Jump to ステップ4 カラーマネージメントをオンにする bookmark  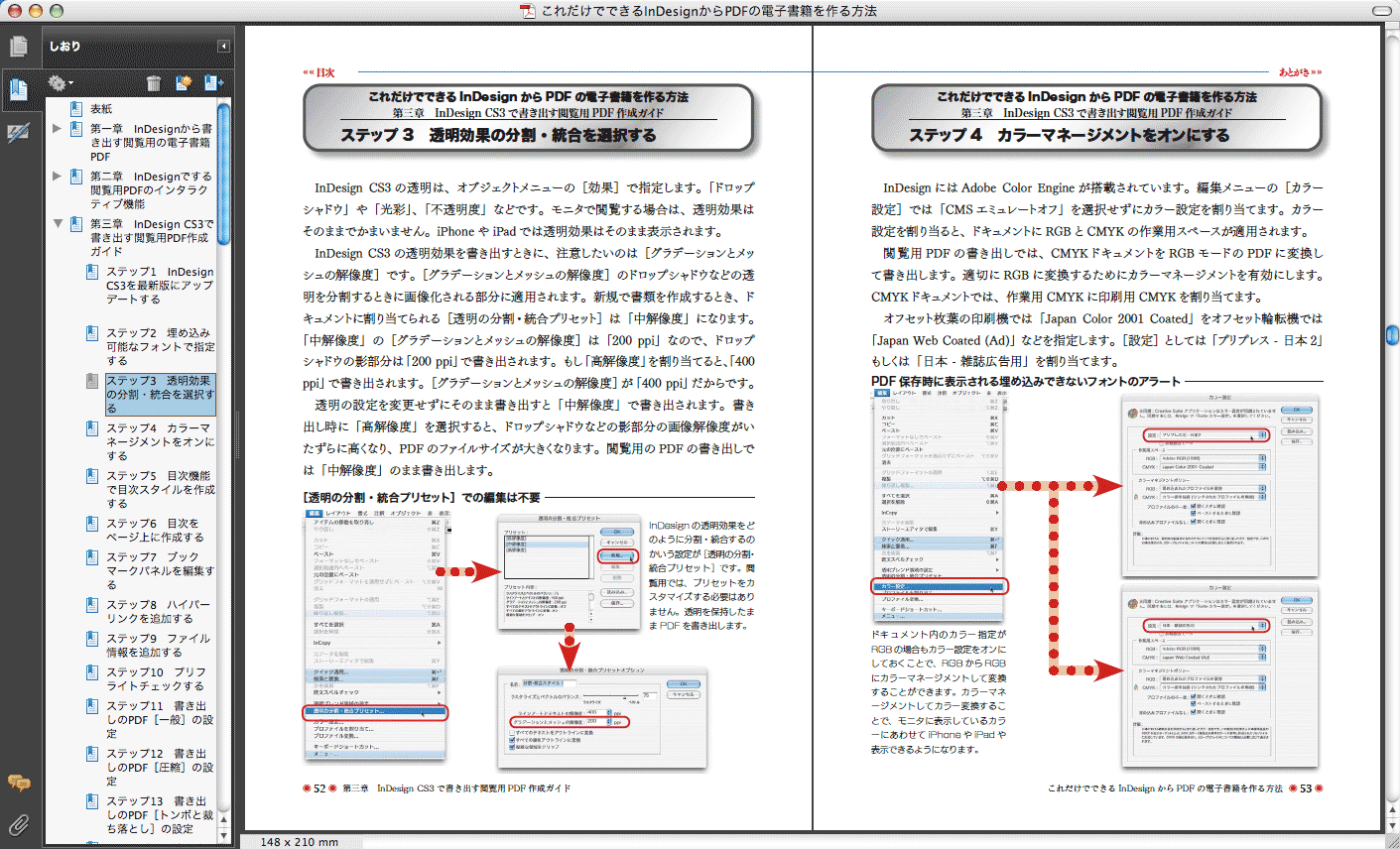pyautogui.click(x=160, y=442)
